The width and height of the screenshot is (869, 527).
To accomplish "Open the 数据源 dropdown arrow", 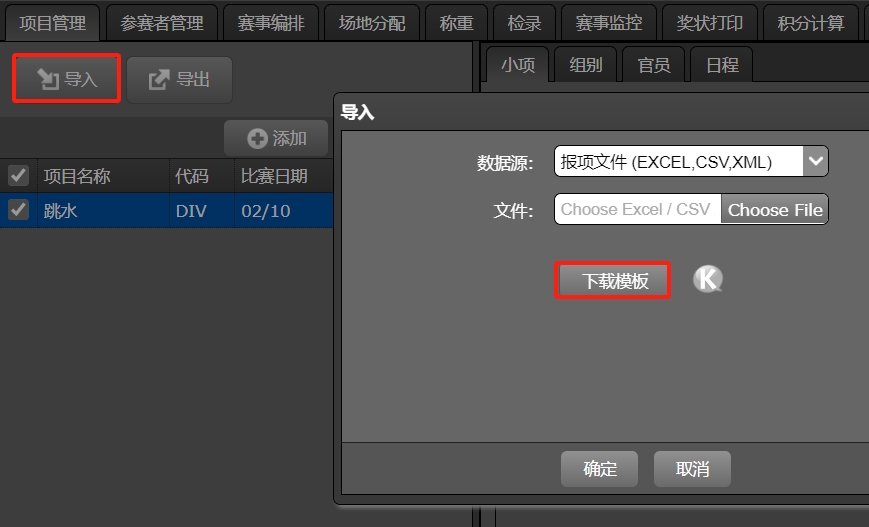I will coord(815,161).
